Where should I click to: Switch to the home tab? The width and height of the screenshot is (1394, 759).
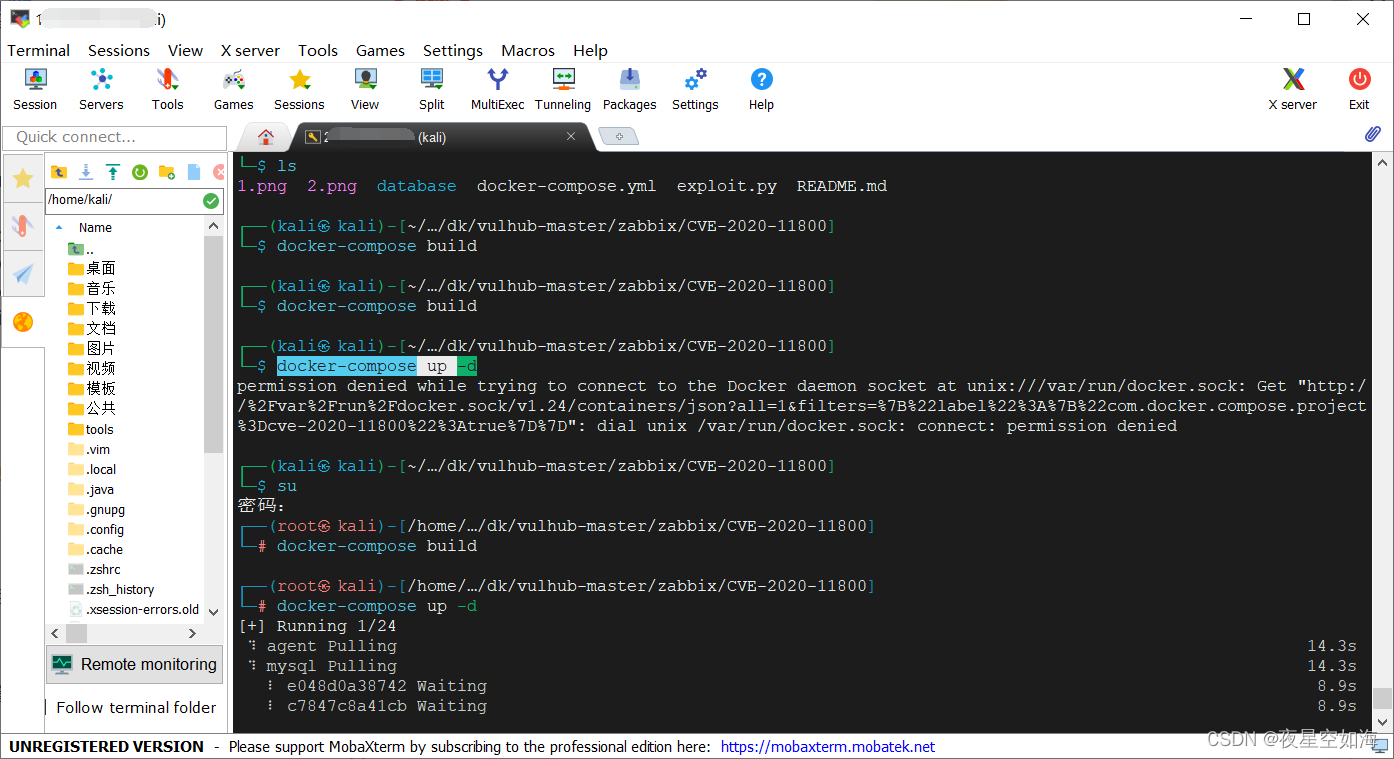(x=265, y=137)
